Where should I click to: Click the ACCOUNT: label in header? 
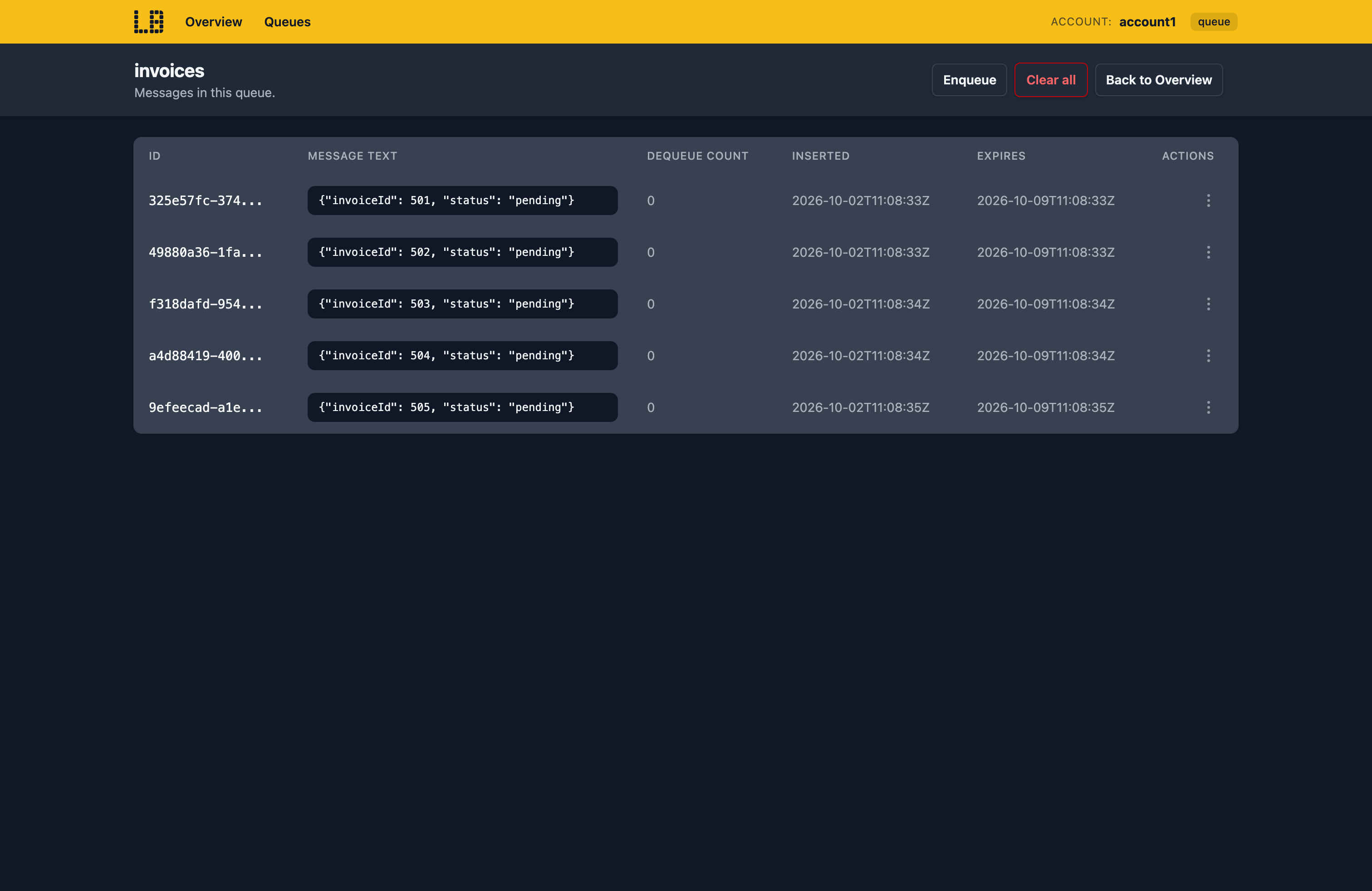pyautogui.click(x=1081, y=22)
